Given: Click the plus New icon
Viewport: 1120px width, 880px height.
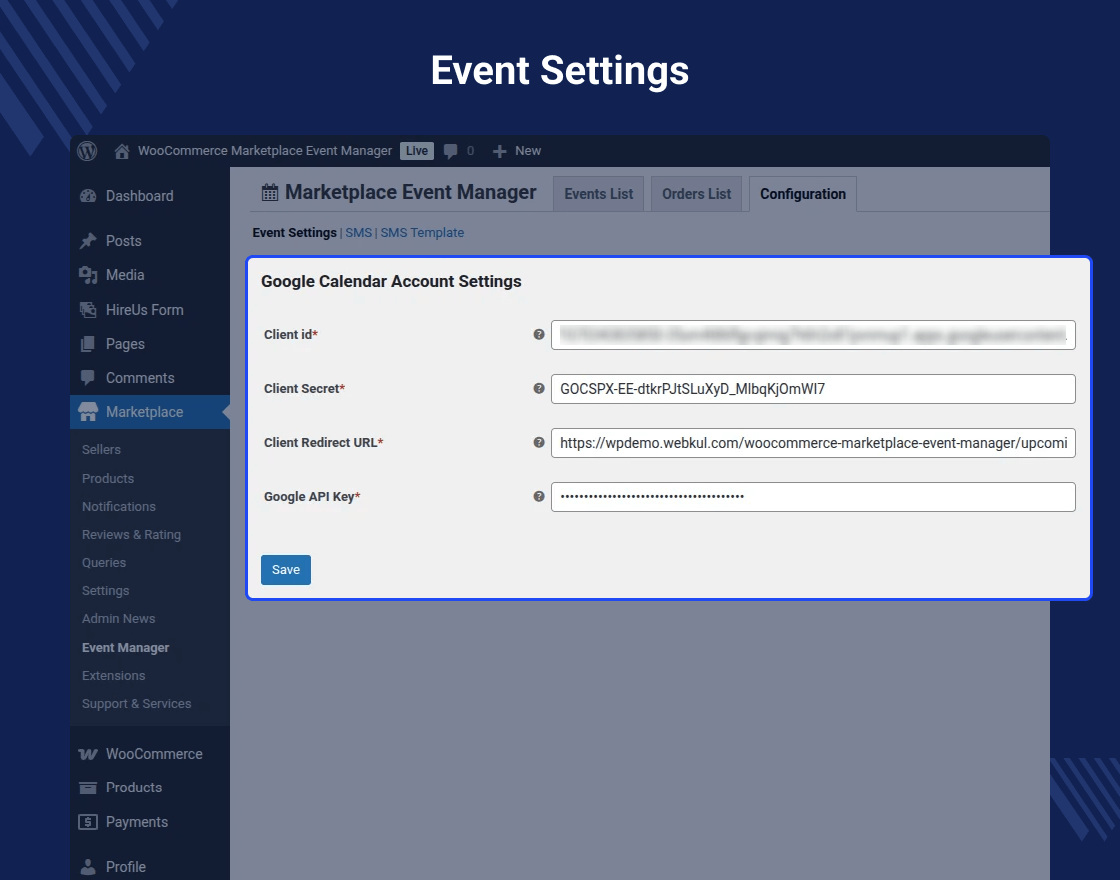Looking at the screenshot, I should click(499, 151).
